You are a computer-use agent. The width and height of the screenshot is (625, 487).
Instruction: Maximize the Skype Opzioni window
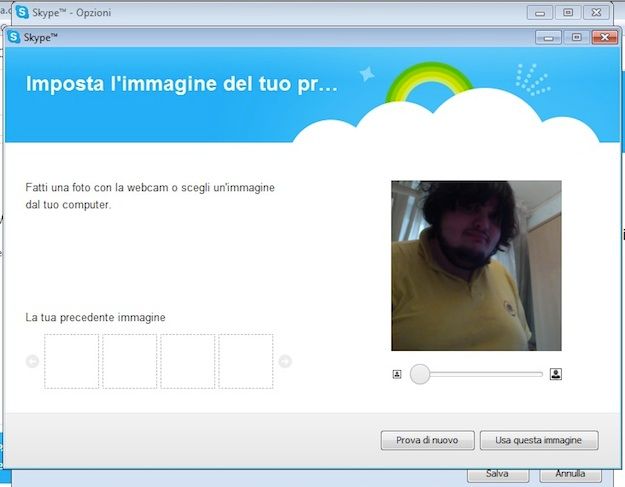click(568, 13)
